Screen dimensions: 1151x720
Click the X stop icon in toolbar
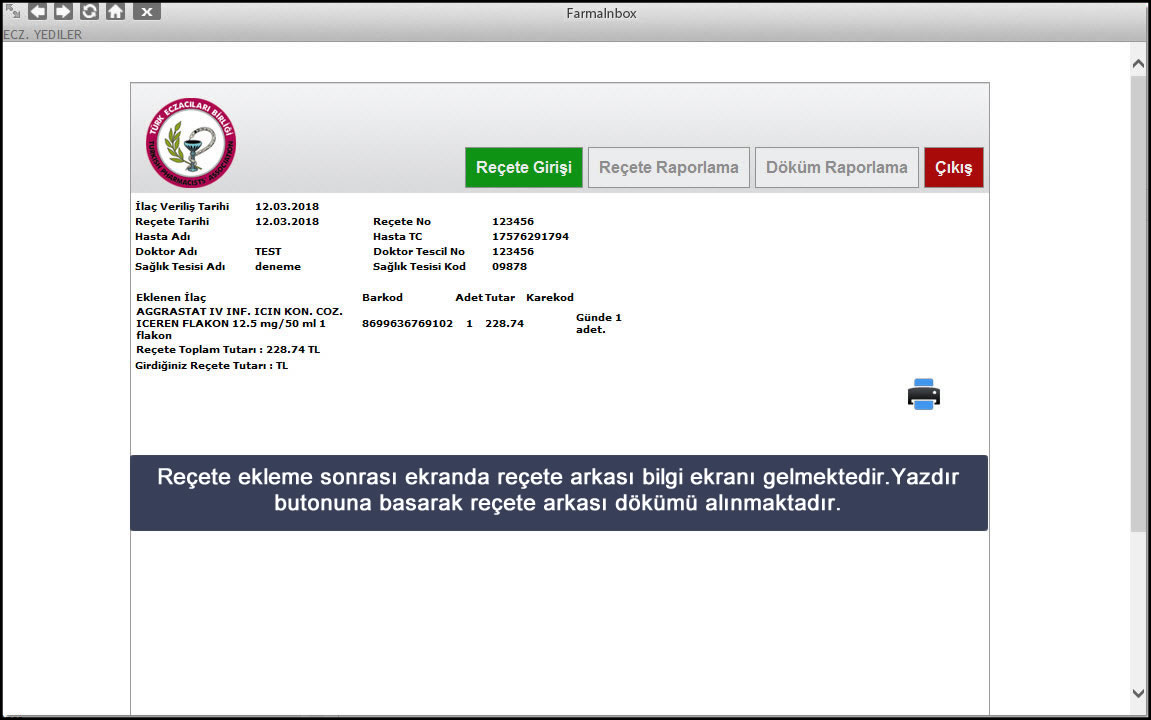147,12
